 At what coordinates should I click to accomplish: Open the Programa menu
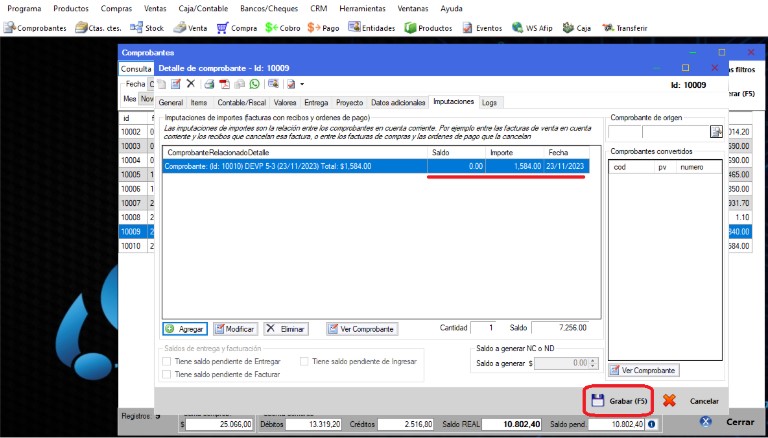24,8
